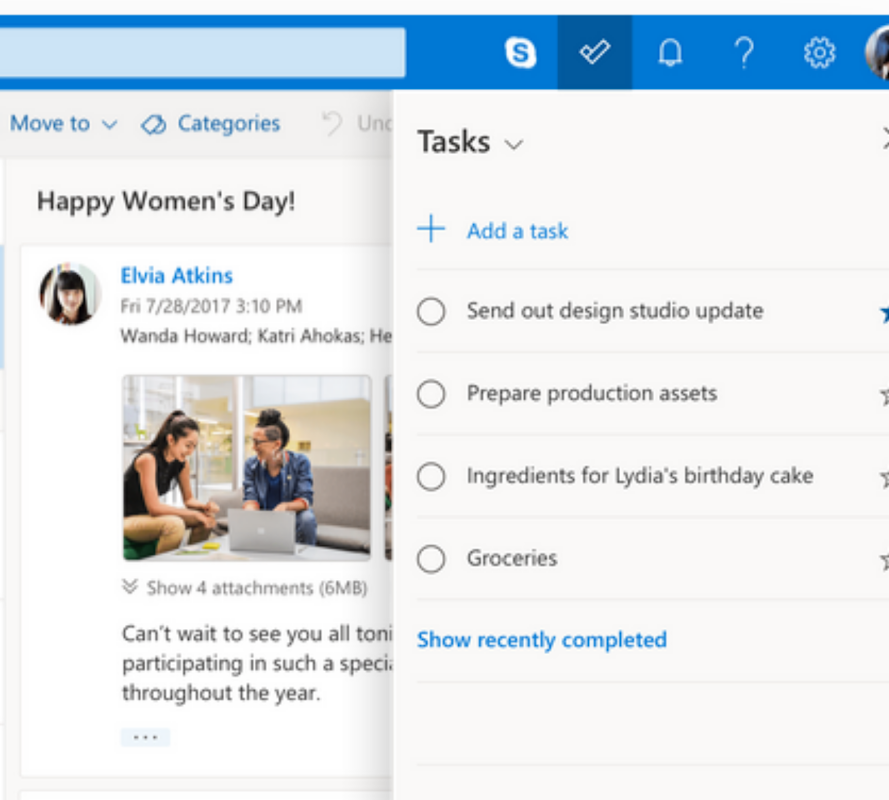Star the Send out design studio update task
The width and height of the screenshot is (889, 800).
[x=884, y=314]
